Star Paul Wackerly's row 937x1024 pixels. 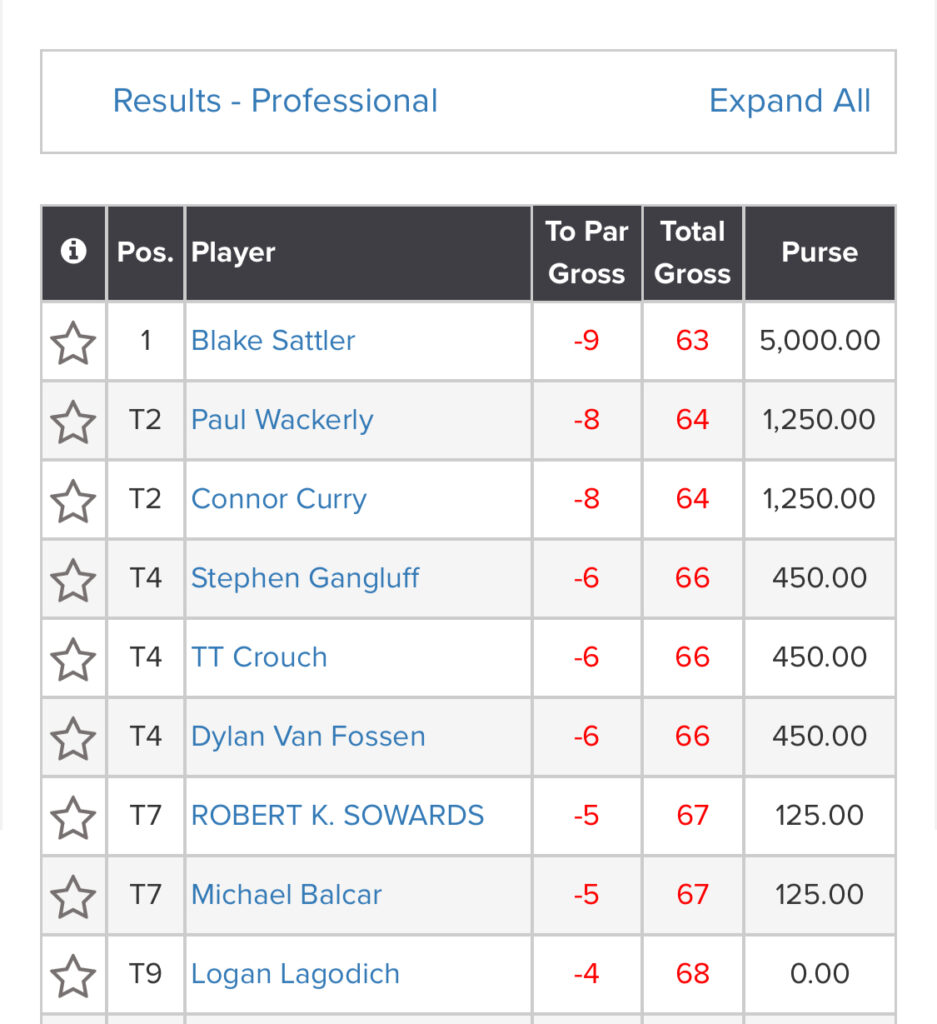[73, 422]
